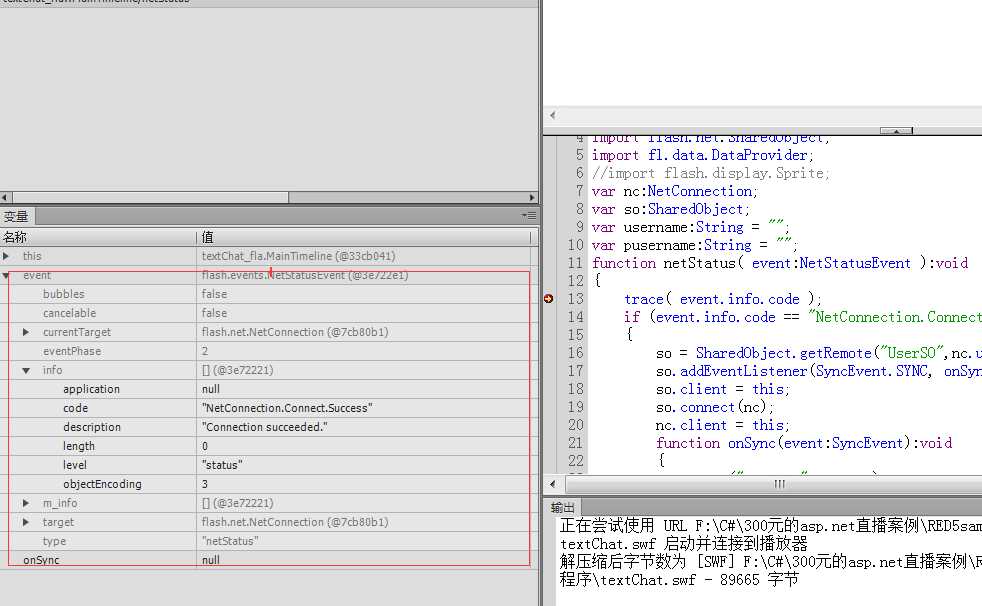
Task: Select the 'type' variable row
Action: point(269,541)
